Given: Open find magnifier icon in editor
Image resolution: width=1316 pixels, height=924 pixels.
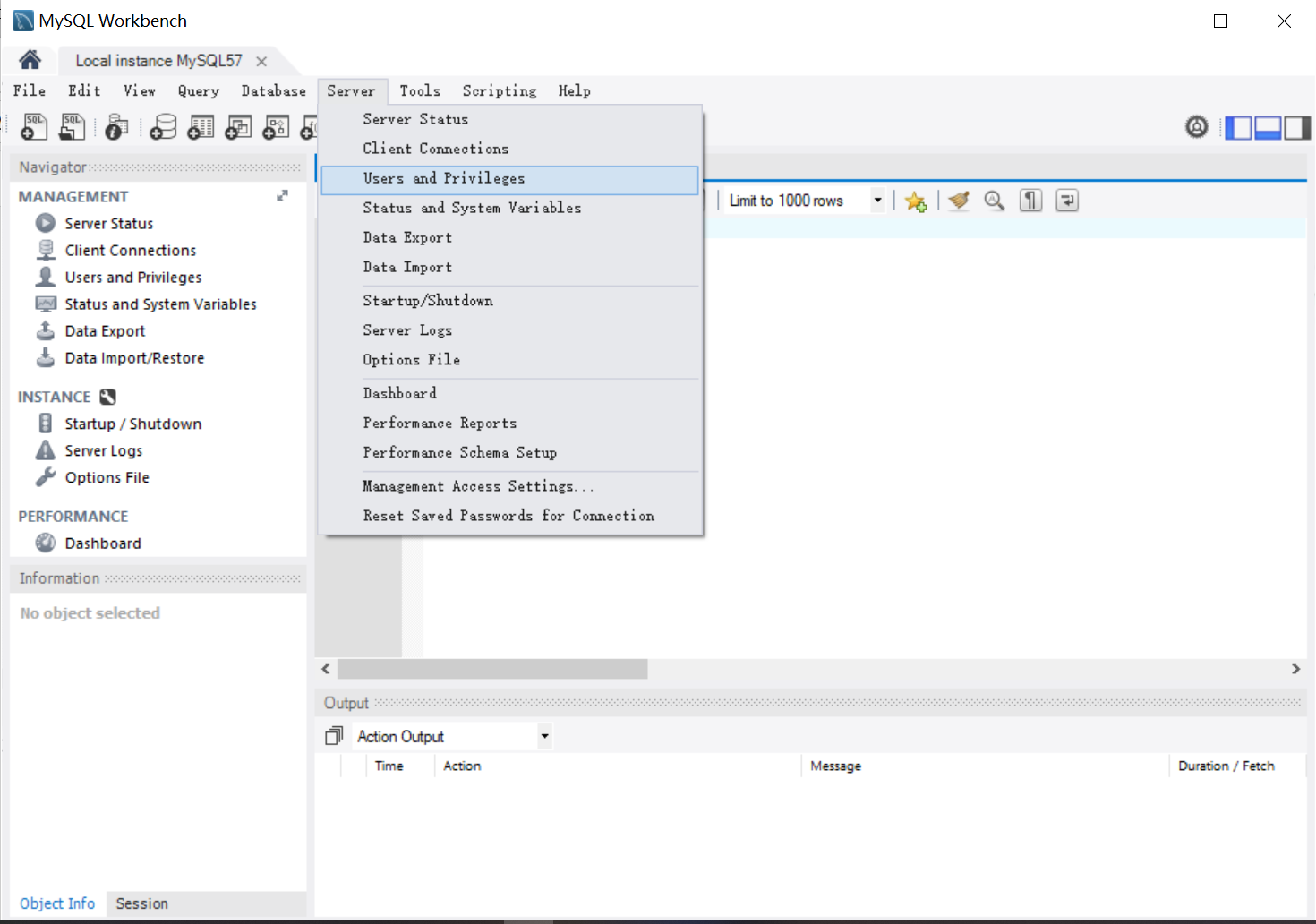Looking at the screenshot, I should click(x=995, y=201).
